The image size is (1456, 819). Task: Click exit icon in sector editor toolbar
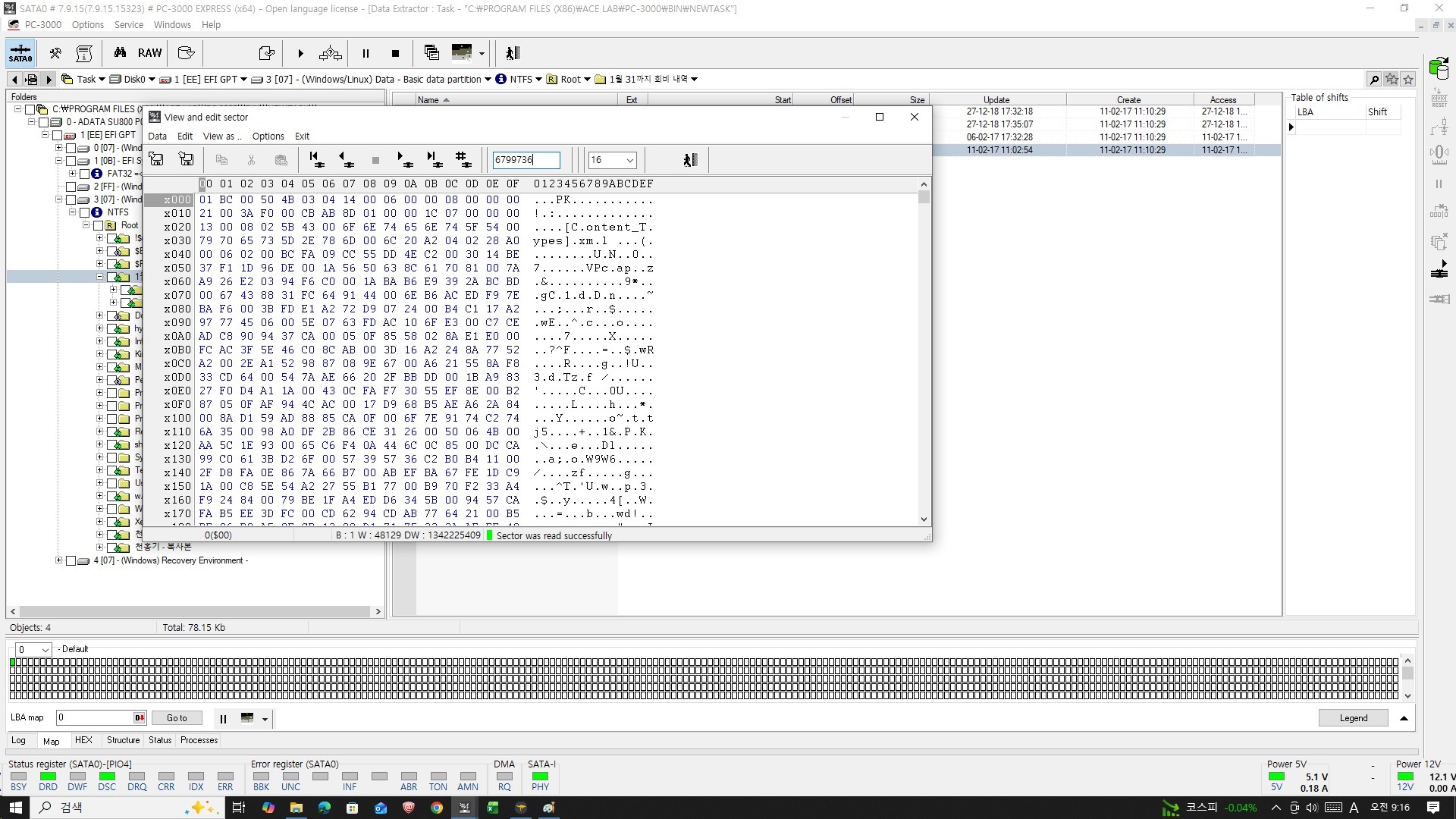[690, 159]
